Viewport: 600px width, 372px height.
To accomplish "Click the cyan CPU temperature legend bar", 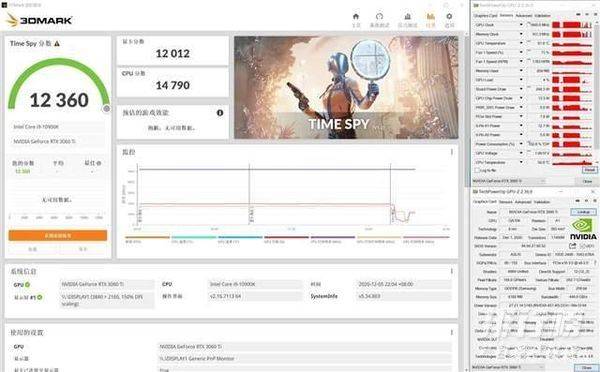I will [194, 237].
